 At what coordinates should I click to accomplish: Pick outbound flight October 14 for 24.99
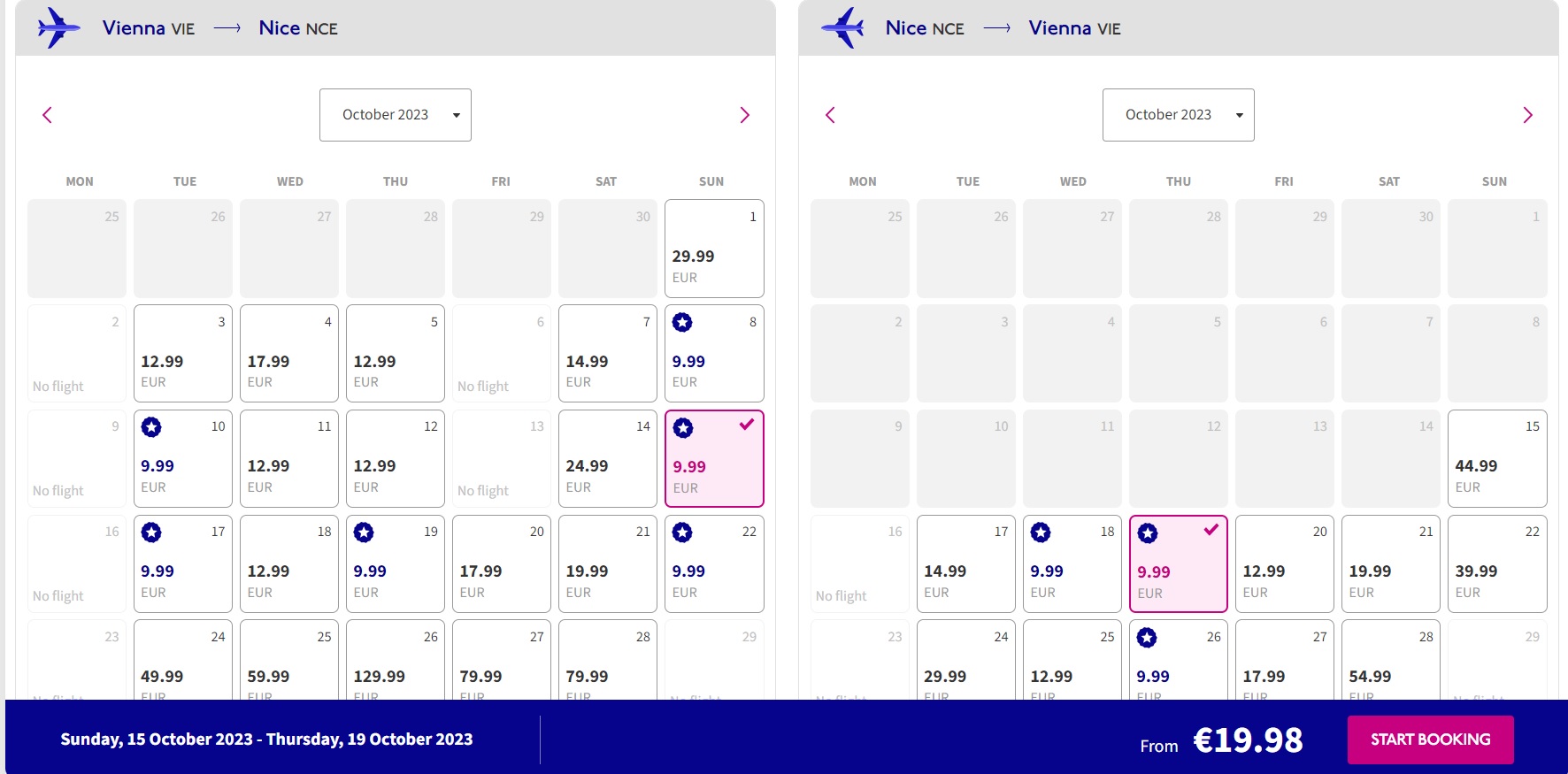(608, 458)
